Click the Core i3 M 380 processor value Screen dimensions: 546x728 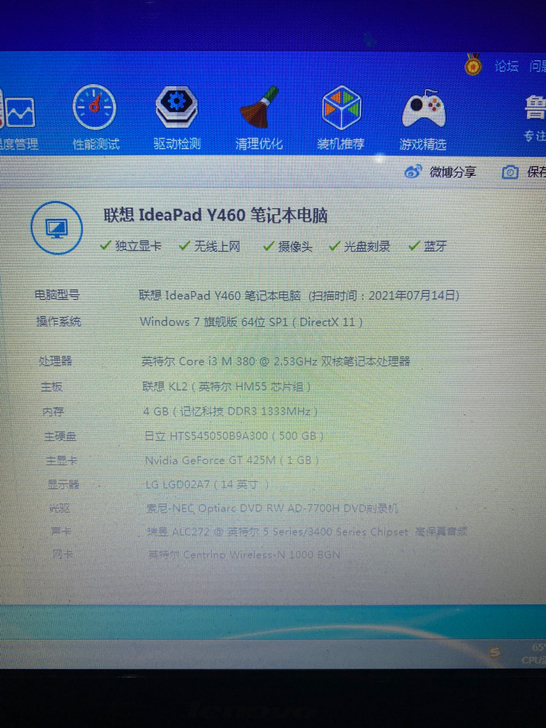[276, 361]
